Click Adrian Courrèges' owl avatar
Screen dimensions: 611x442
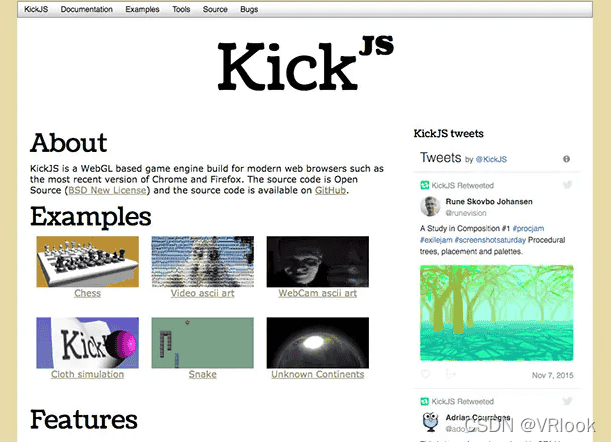[x=430, y=420]
